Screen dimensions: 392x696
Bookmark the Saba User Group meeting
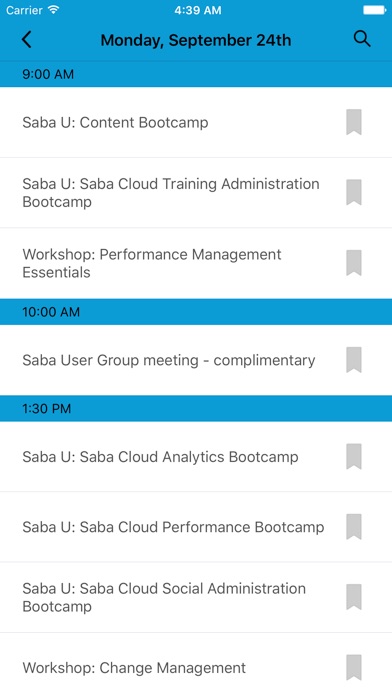354,360
